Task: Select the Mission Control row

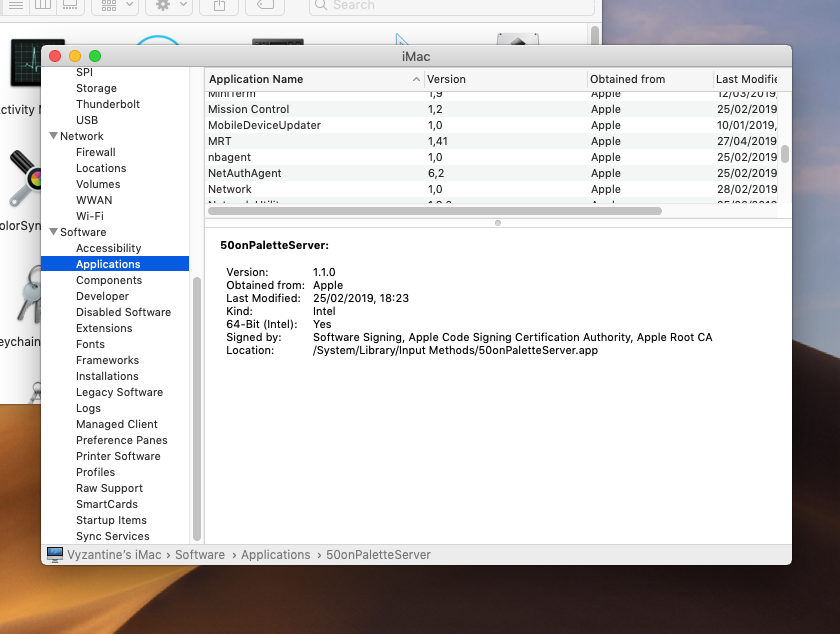Action: point(491,109)
